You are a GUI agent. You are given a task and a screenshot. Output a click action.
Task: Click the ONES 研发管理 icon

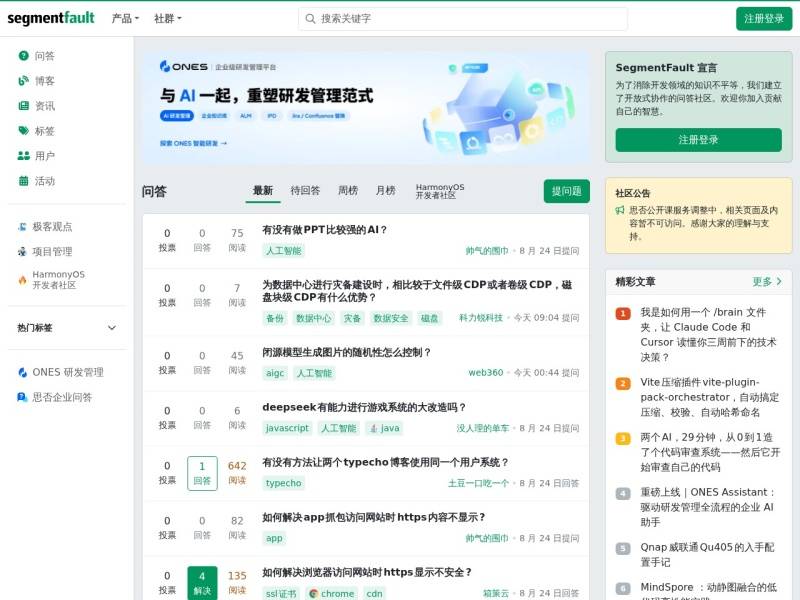22,372
